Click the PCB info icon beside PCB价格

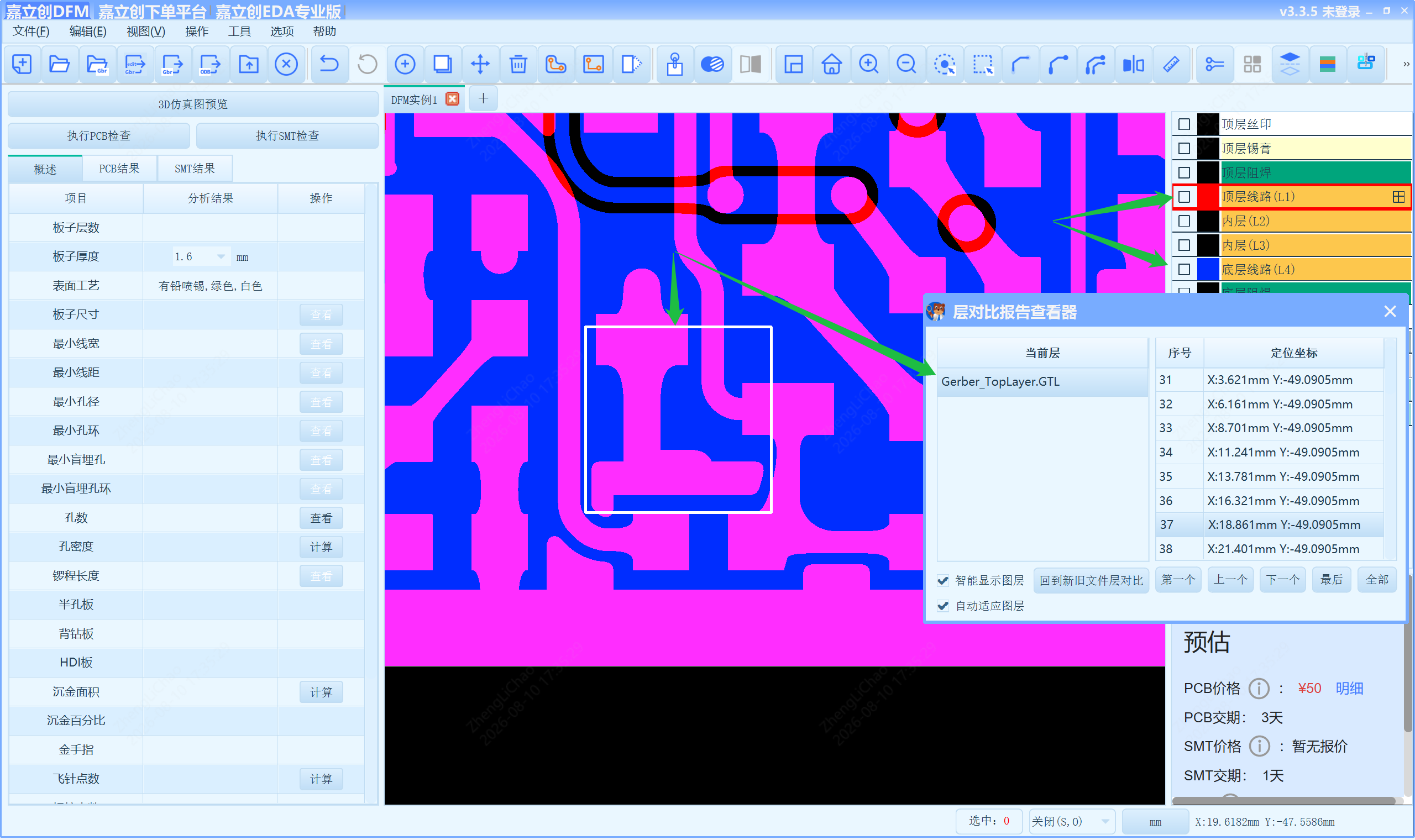(1259, 689)
